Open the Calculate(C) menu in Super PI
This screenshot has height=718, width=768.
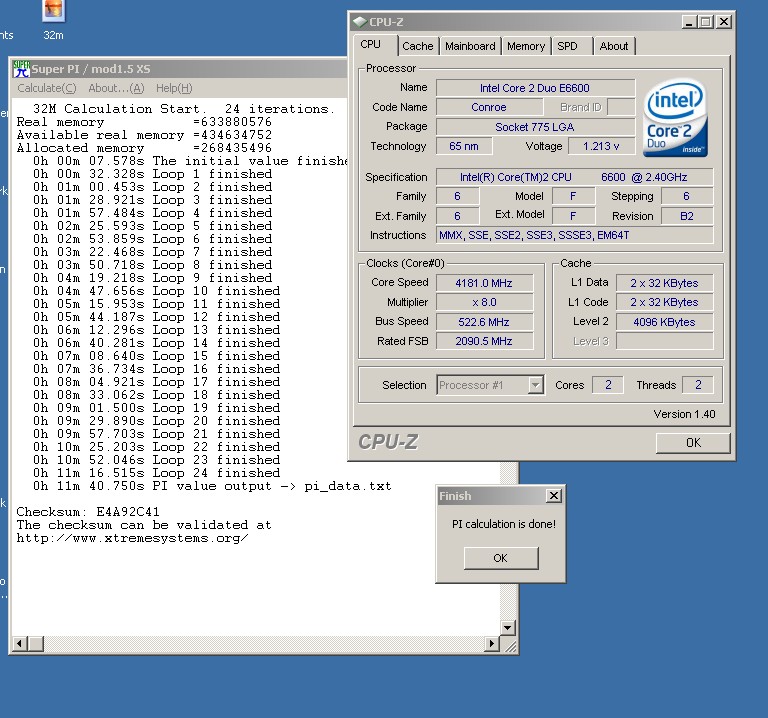tap(47, 88)
